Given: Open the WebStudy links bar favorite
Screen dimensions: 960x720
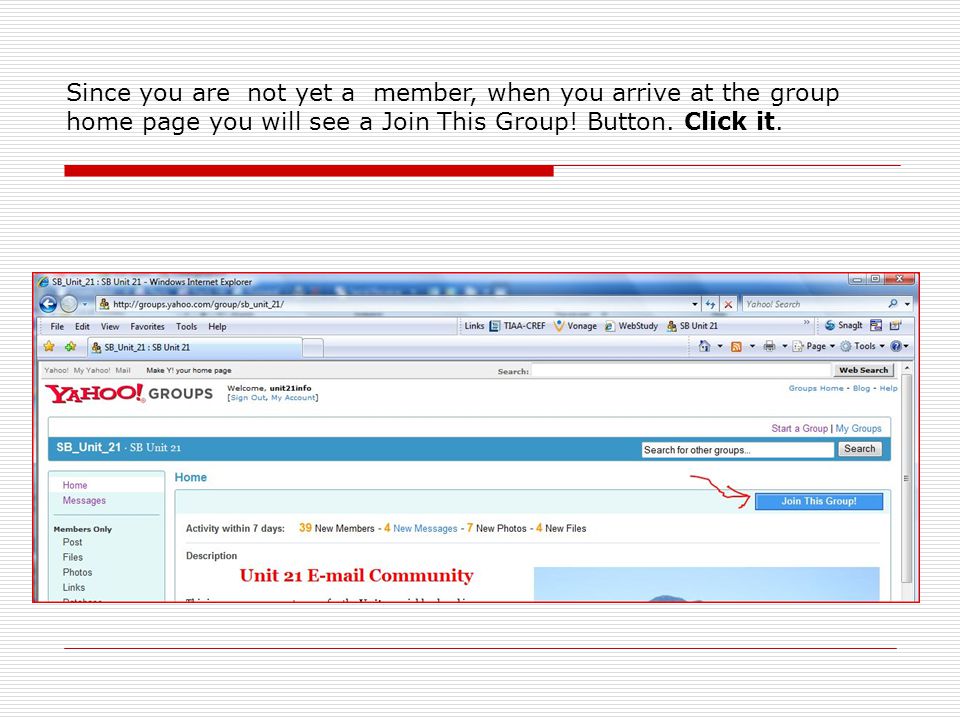Looking at the screenshot, I should [x=631, y=326].
